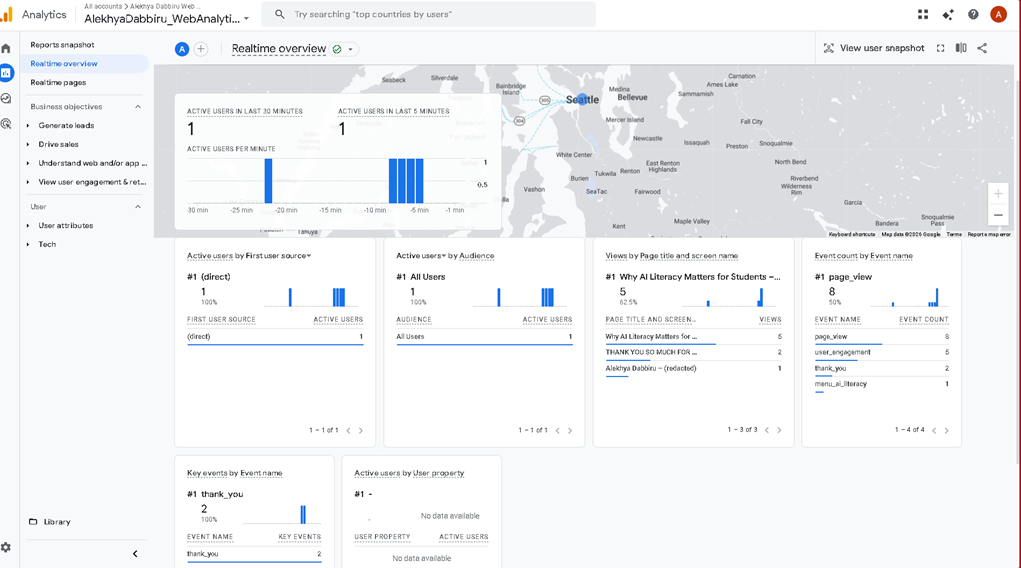Click the share report icon
This screenshot has height=568, width=1021.
click(982, 48)
